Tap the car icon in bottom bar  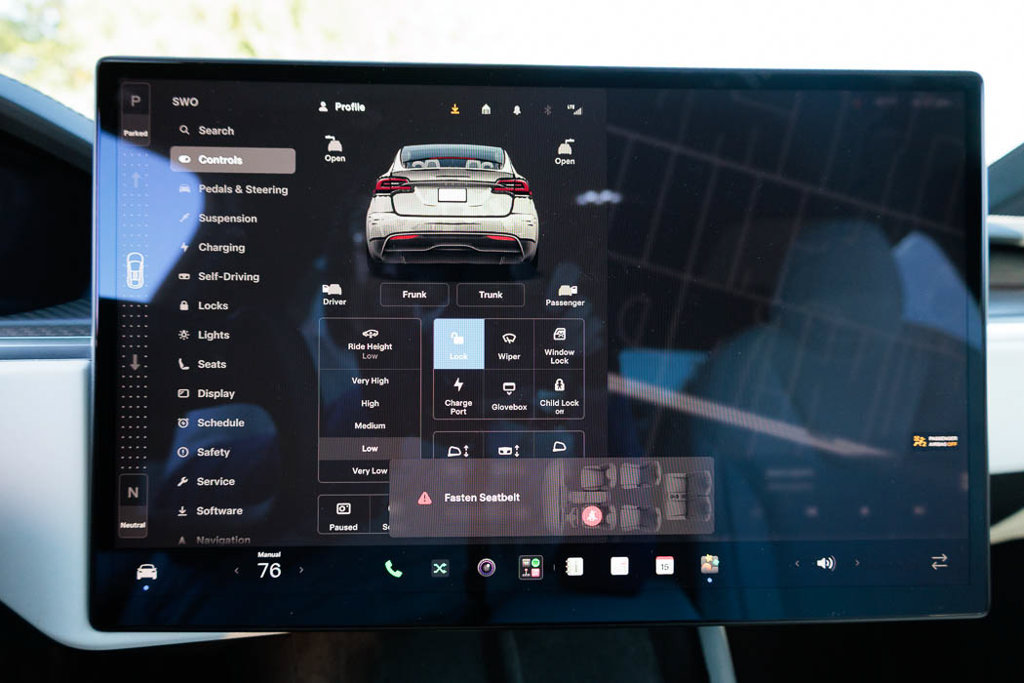click(146, 572)
